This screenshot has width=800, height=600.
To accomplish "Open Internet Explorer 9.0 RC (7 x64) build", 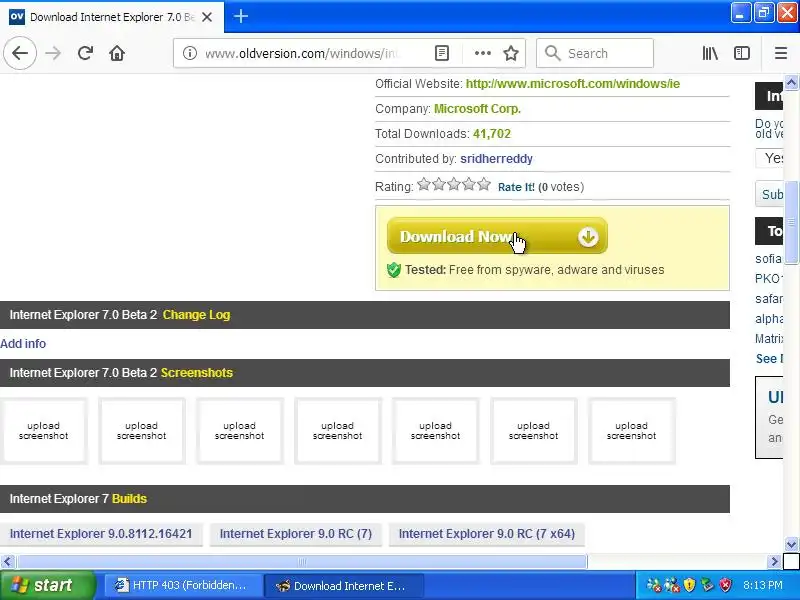I will 487,534.
